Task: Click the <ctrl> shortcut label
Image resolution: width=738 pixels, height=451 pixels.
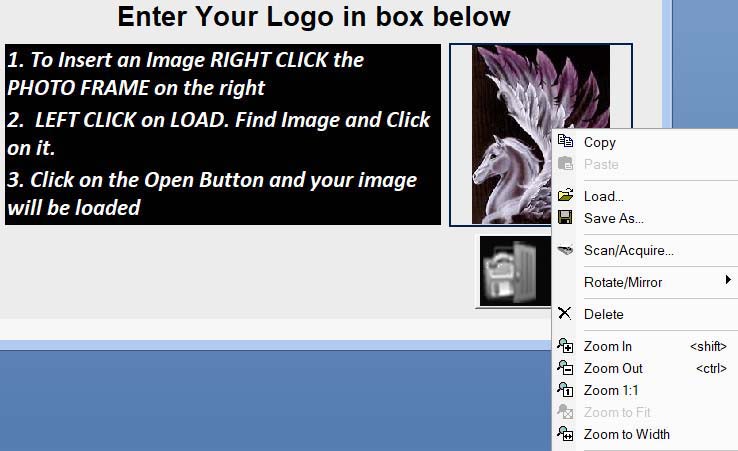Action: click(x=712, y=368)
